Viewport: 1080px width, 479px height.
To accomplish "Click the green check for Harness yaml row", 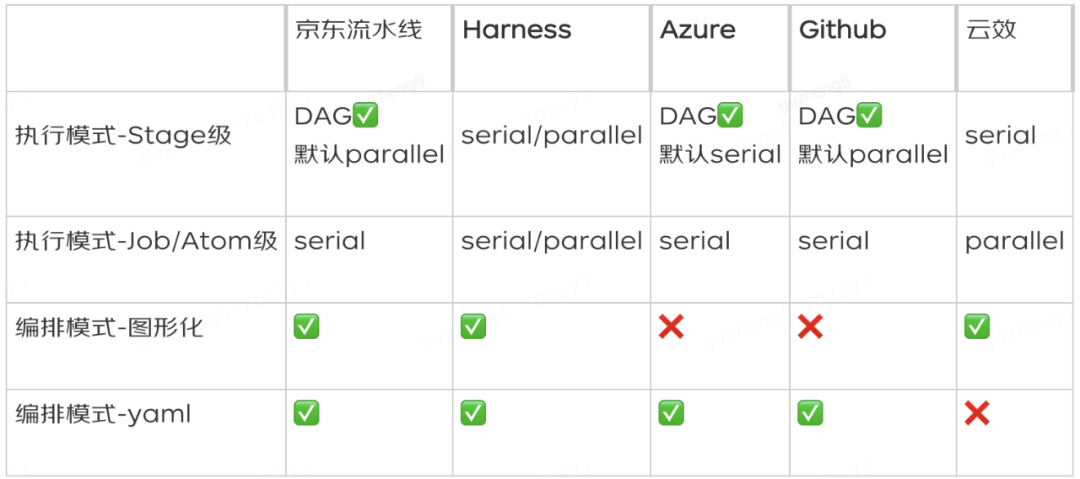I will (473, 413).
